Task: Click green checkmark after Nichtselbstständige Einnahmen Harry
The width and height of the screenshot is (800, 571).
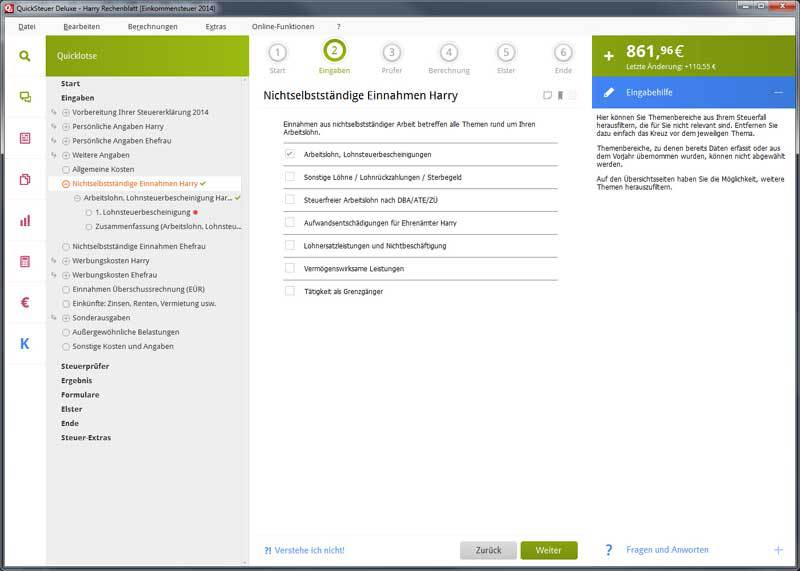Action: 204,183
